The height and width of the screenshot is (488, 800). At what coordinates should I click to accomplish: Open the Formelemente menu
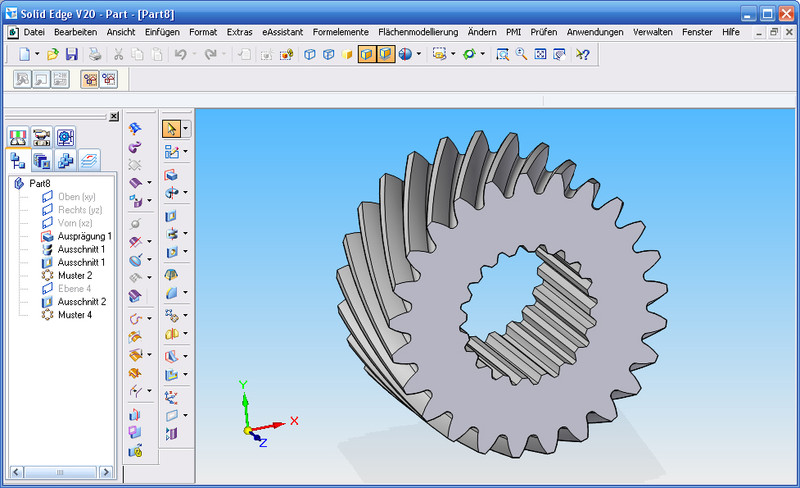pos(340,32)
